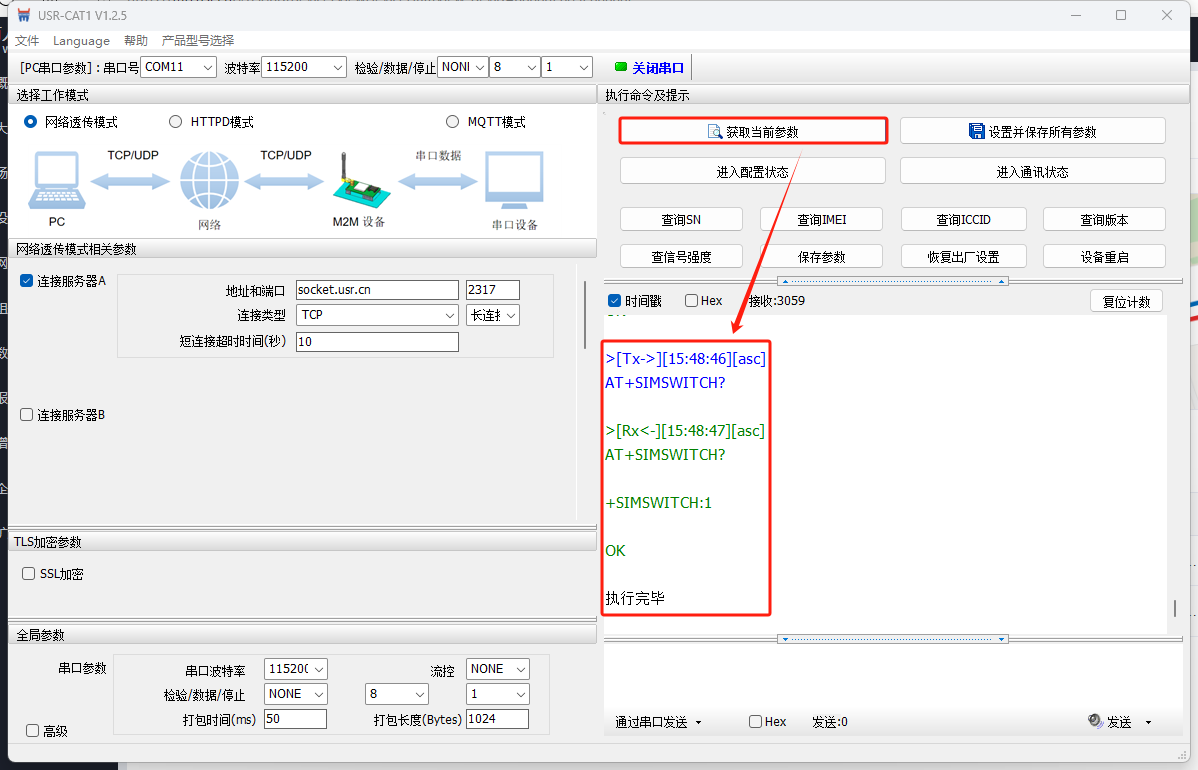Screen dimensions: 1198x770
Task: Click the socket.usr.cn address field
Action: (376, 290)
